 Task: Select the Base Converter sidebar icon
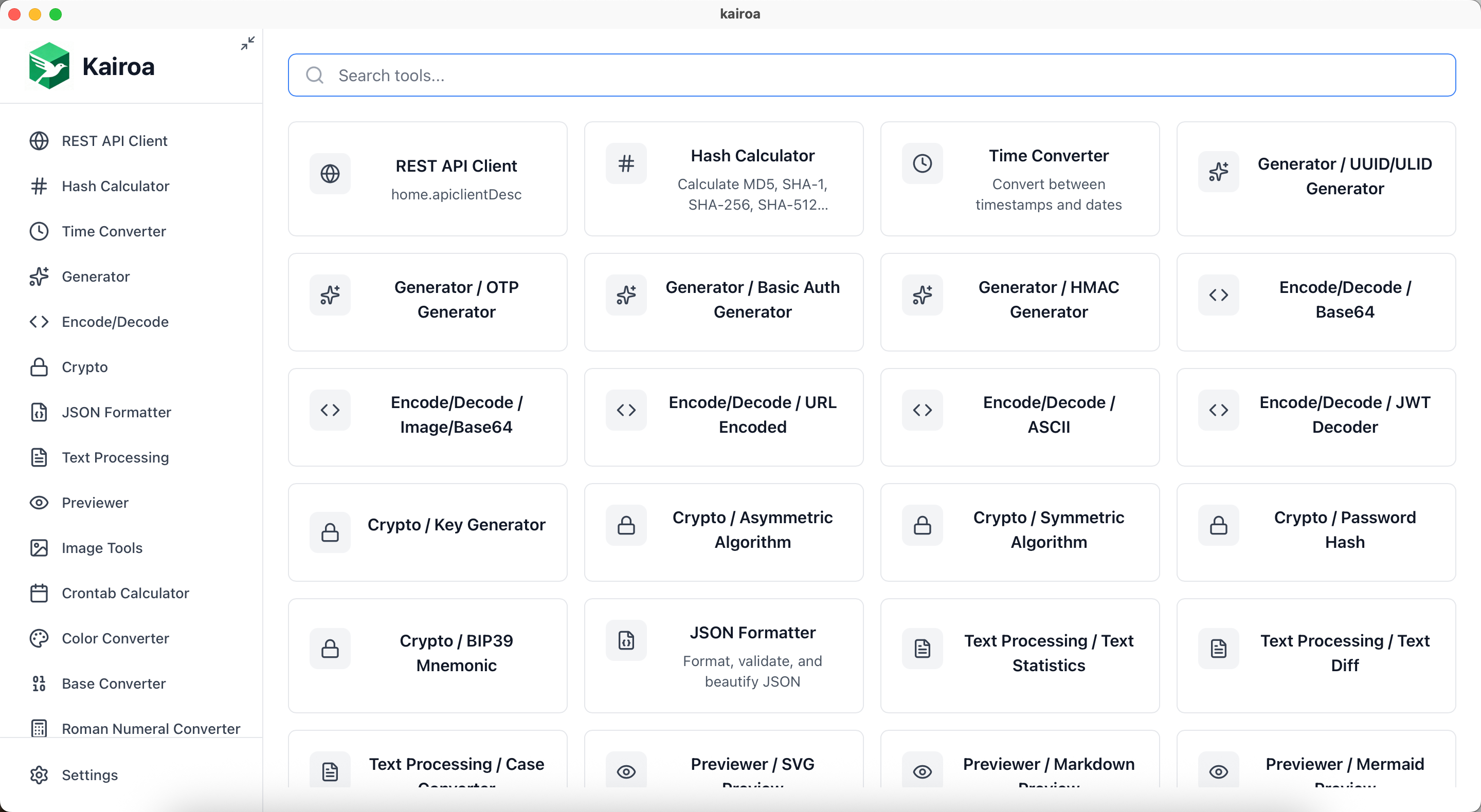[39, 684]
